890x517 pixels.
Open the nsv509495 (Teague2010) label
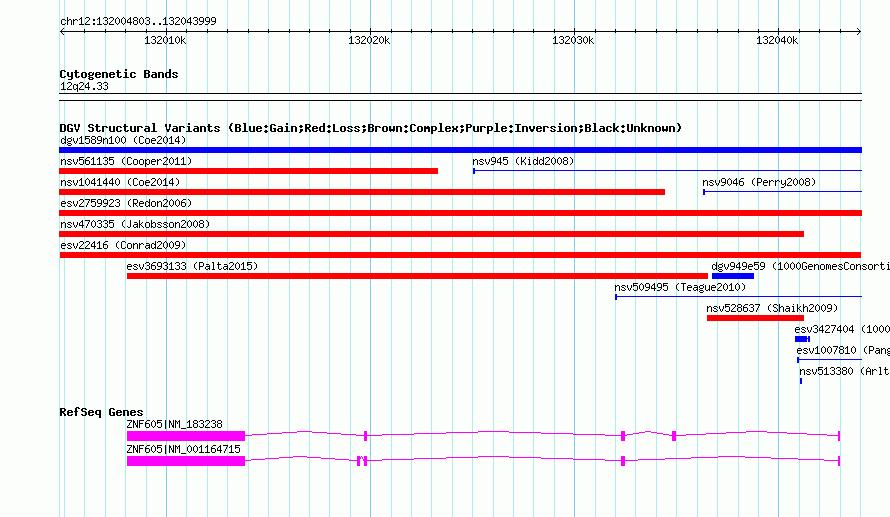pos(680,287)
